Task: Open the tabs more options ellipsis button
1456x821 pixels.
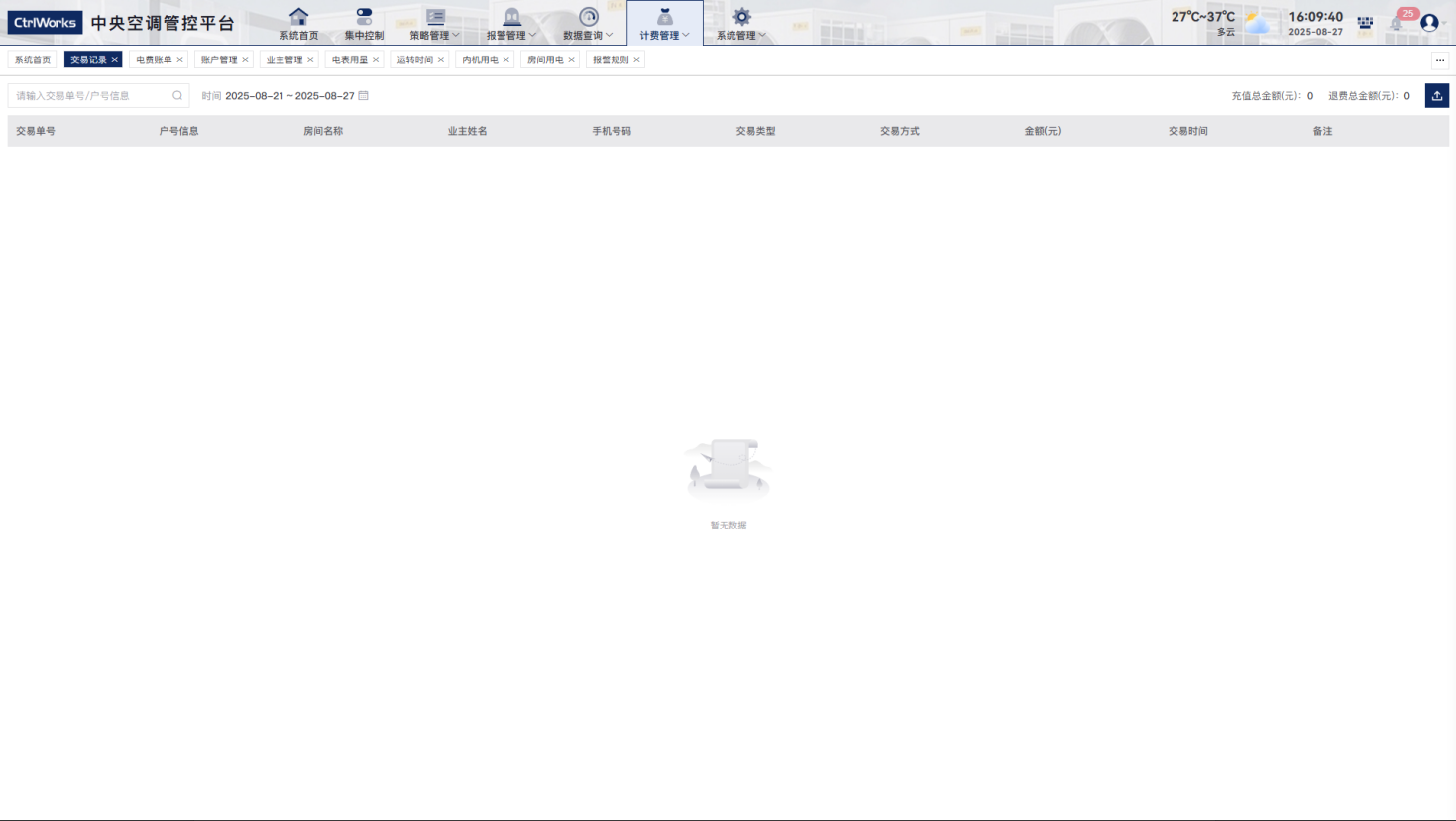Action: pyautogui.click(x=1440, y=60)
